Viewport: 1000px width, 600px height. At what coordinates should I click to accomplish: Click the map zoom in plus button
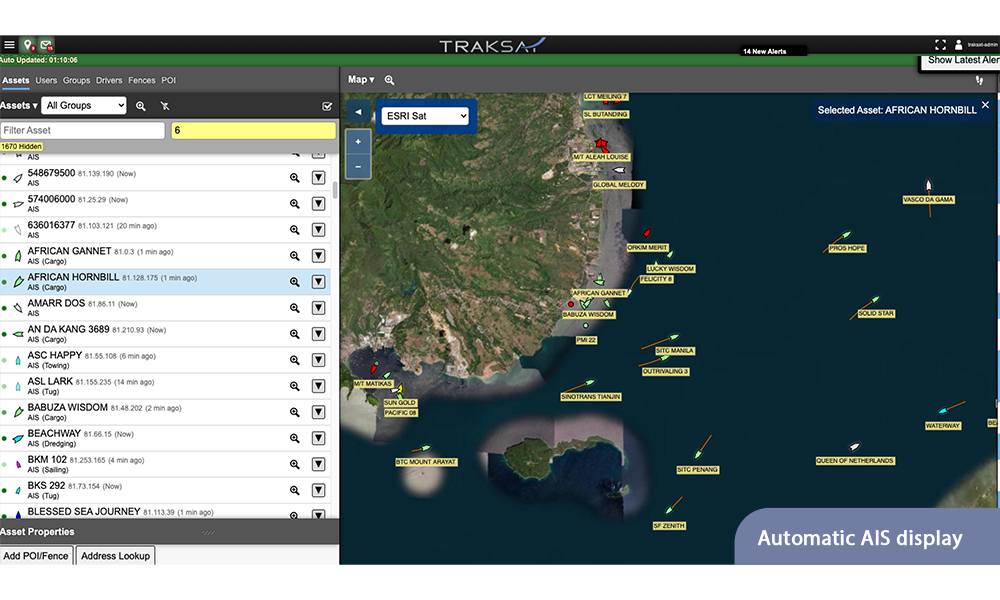click(x=358, y=142)
